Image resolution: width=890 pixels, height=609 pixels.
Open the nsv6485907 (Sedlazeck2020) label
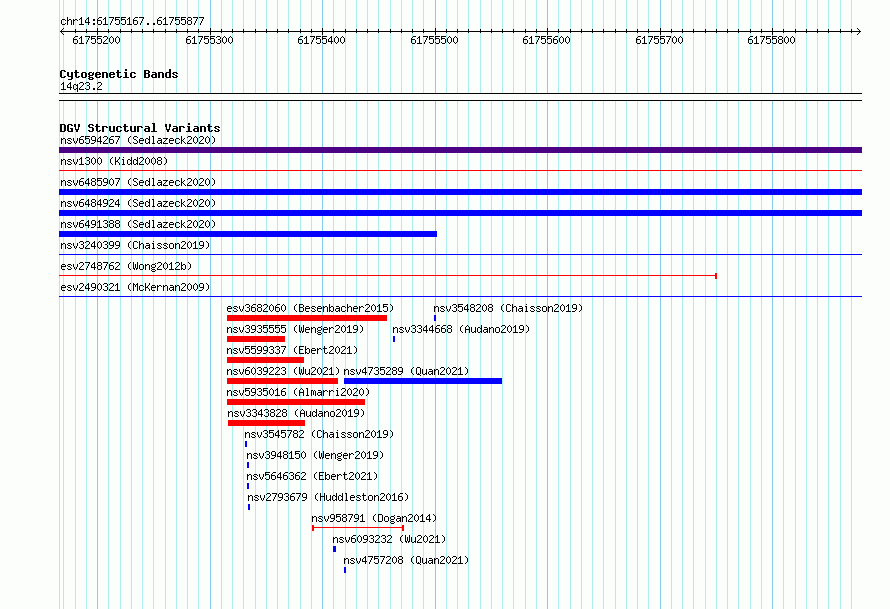click(138, 182)
